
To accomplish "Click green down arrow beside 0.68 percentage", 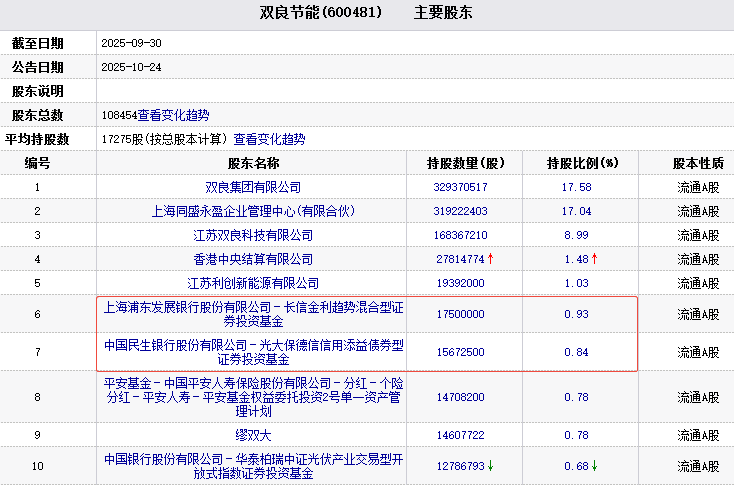I will 594,466.
